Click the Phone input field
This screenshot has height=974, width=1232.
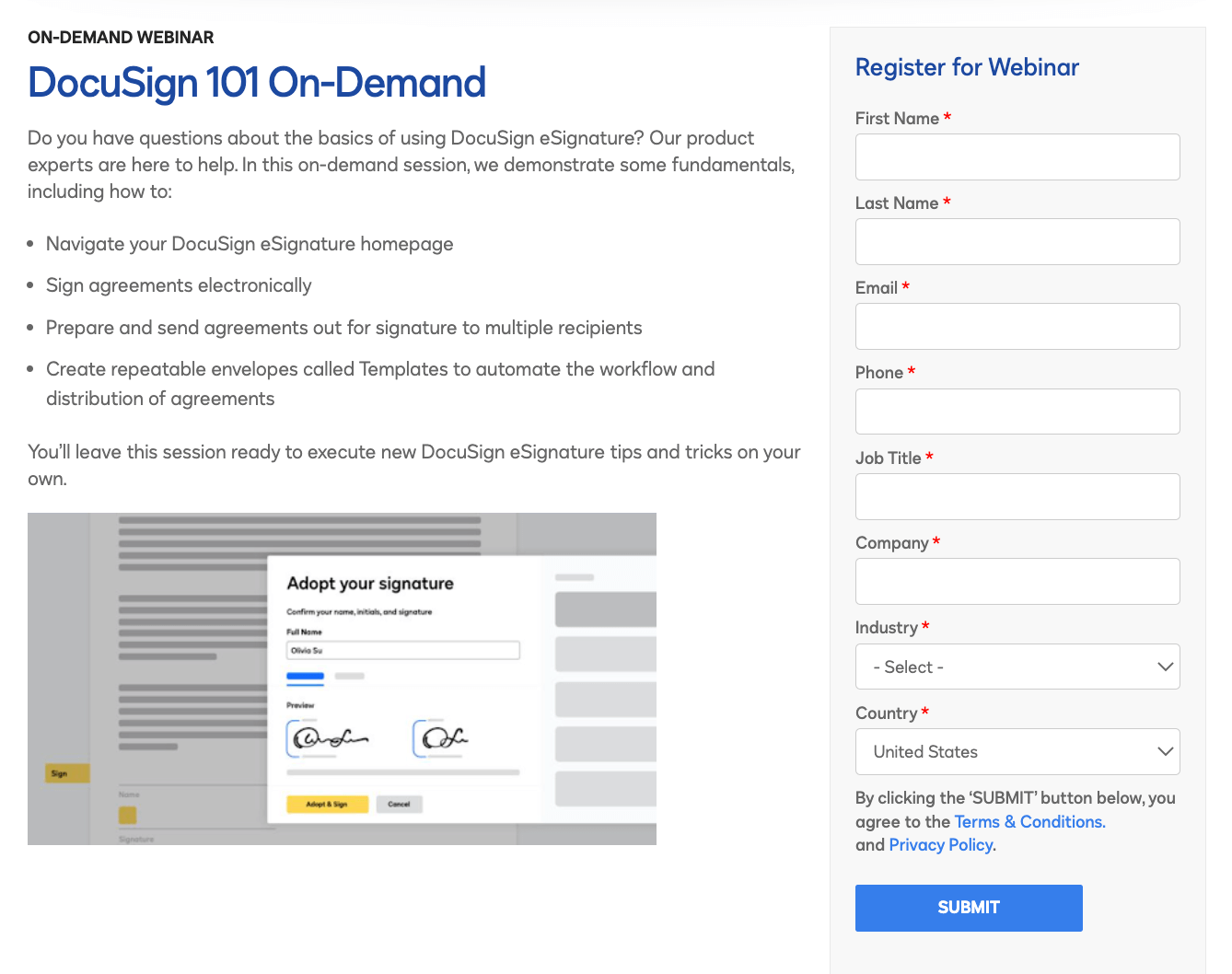coord(1017,412)
